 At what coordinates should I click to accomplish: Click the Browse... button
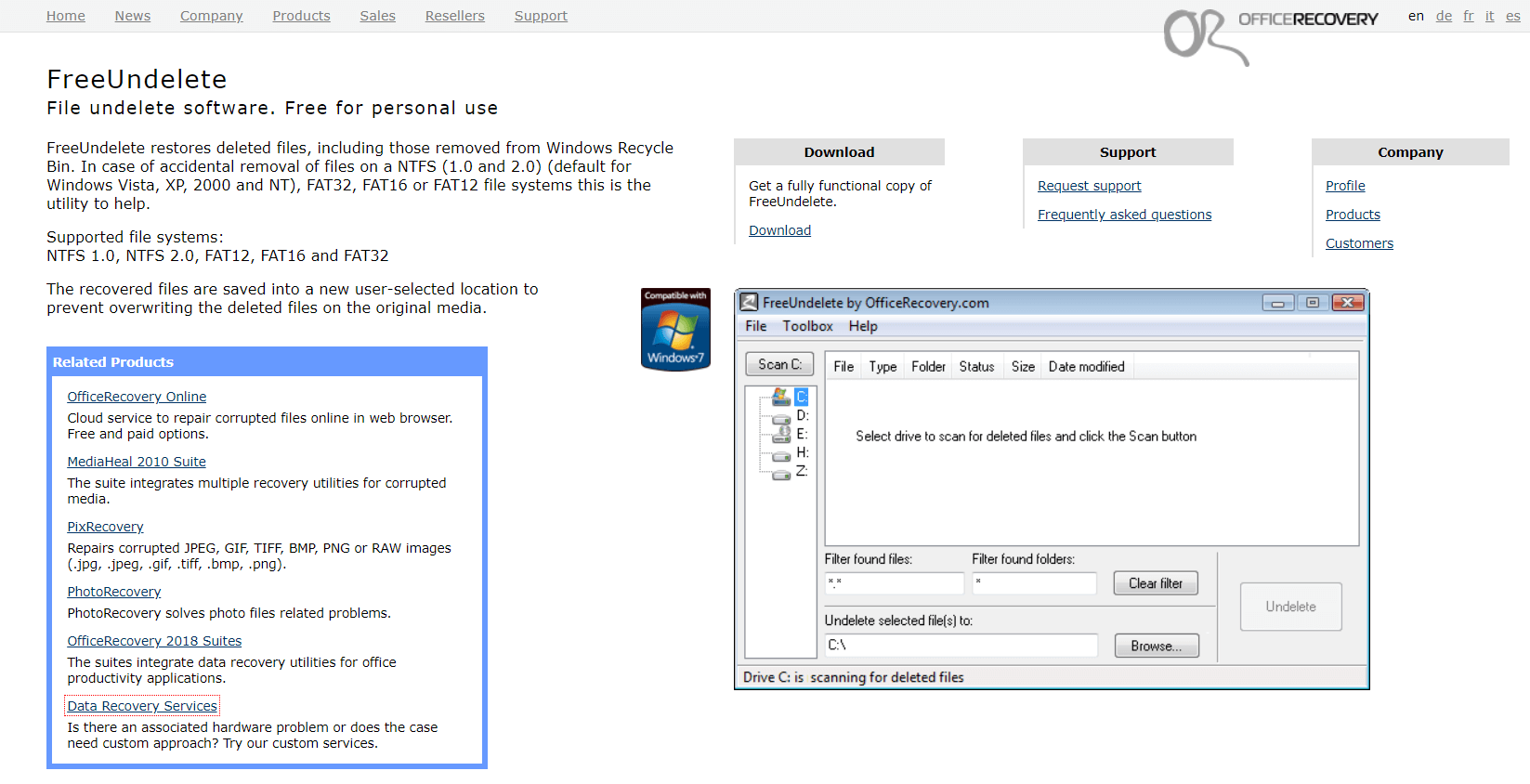pos(1157,646)
